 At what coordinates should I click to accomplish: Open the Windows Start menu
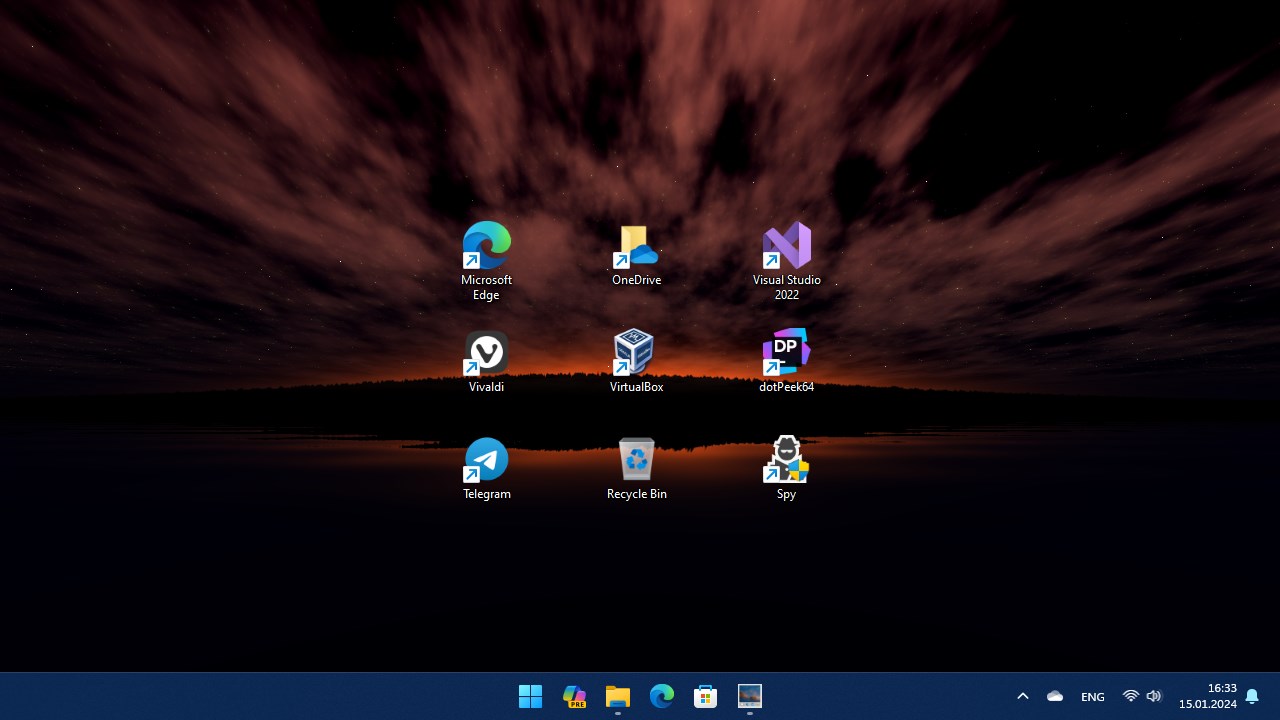click(530, 696)
